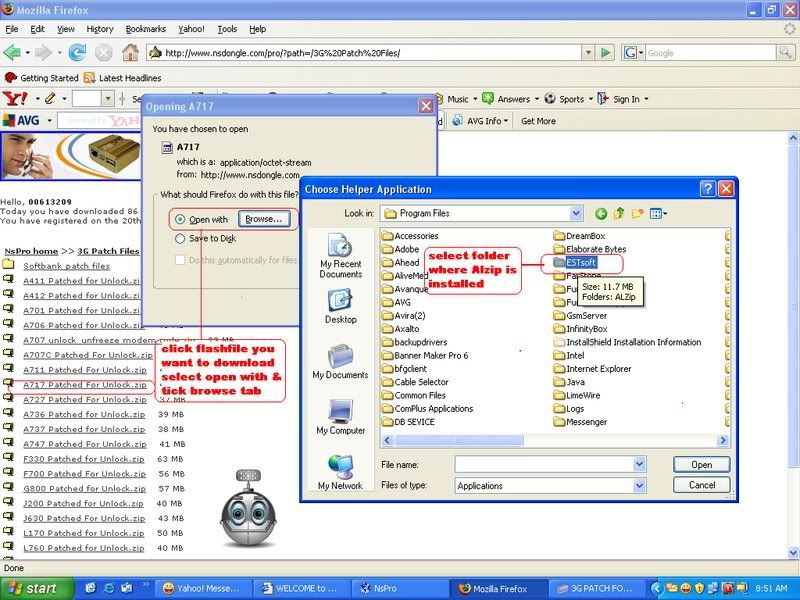Viewport: 800px width, 600px height.
Task: Click the file list horizontal scrollbar thumb
Action: (459, 440)
